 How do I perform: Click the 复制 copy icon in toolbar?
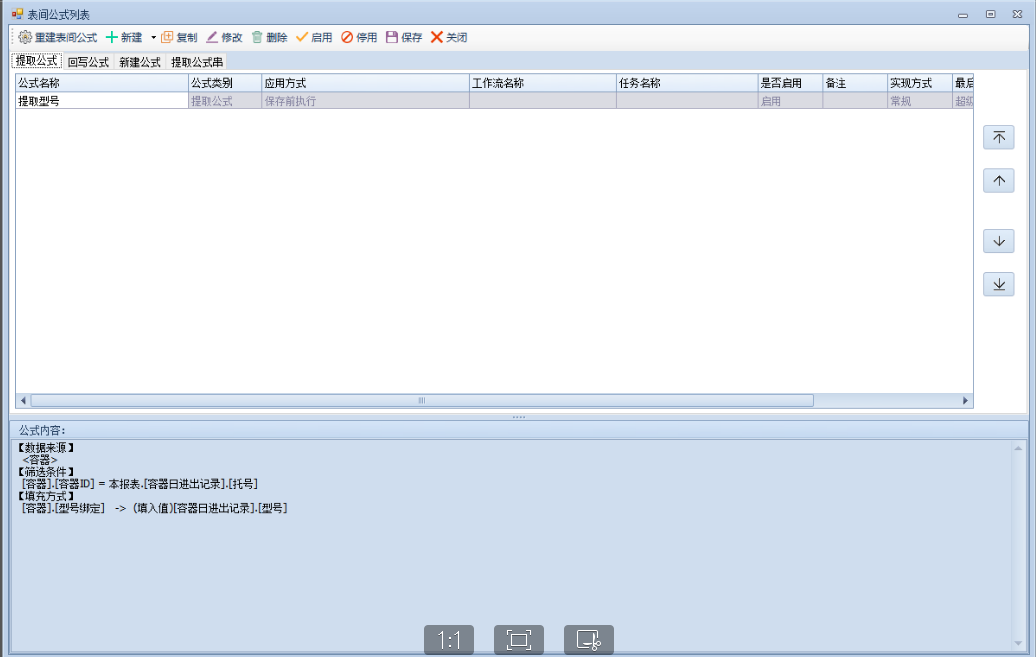coord(167,37)
